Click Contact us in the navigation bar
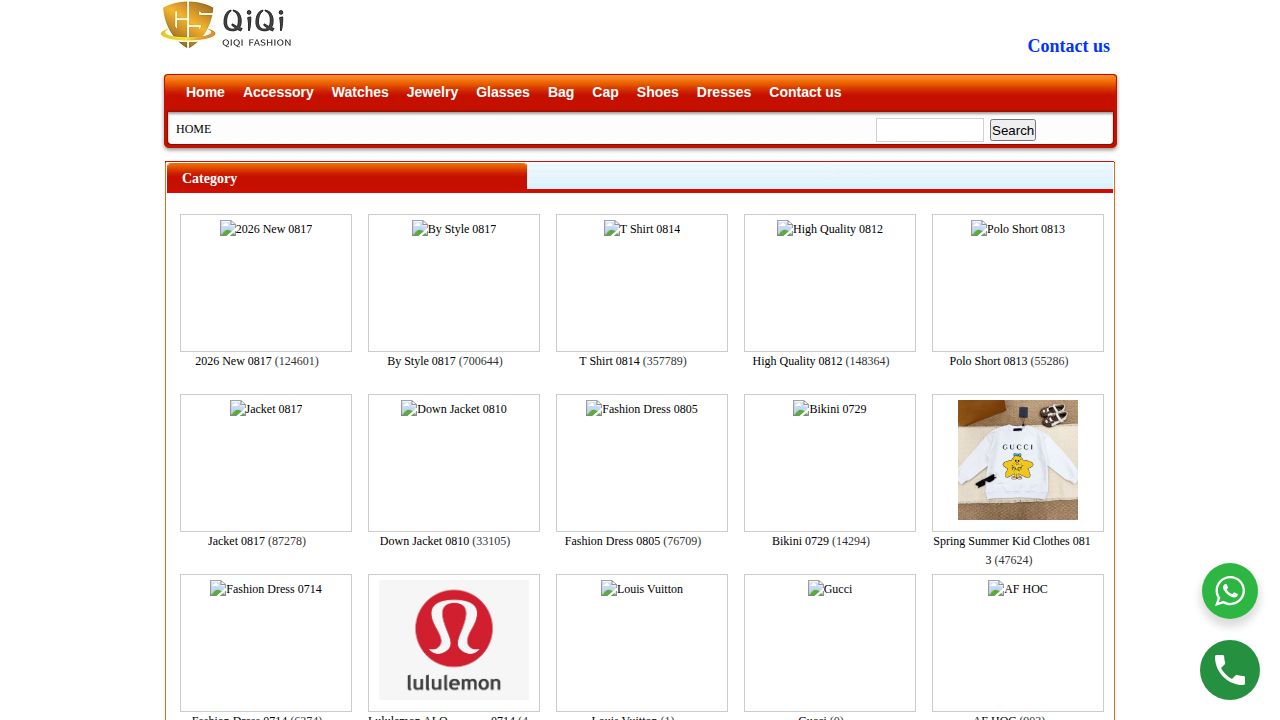 tap(805, 92)
